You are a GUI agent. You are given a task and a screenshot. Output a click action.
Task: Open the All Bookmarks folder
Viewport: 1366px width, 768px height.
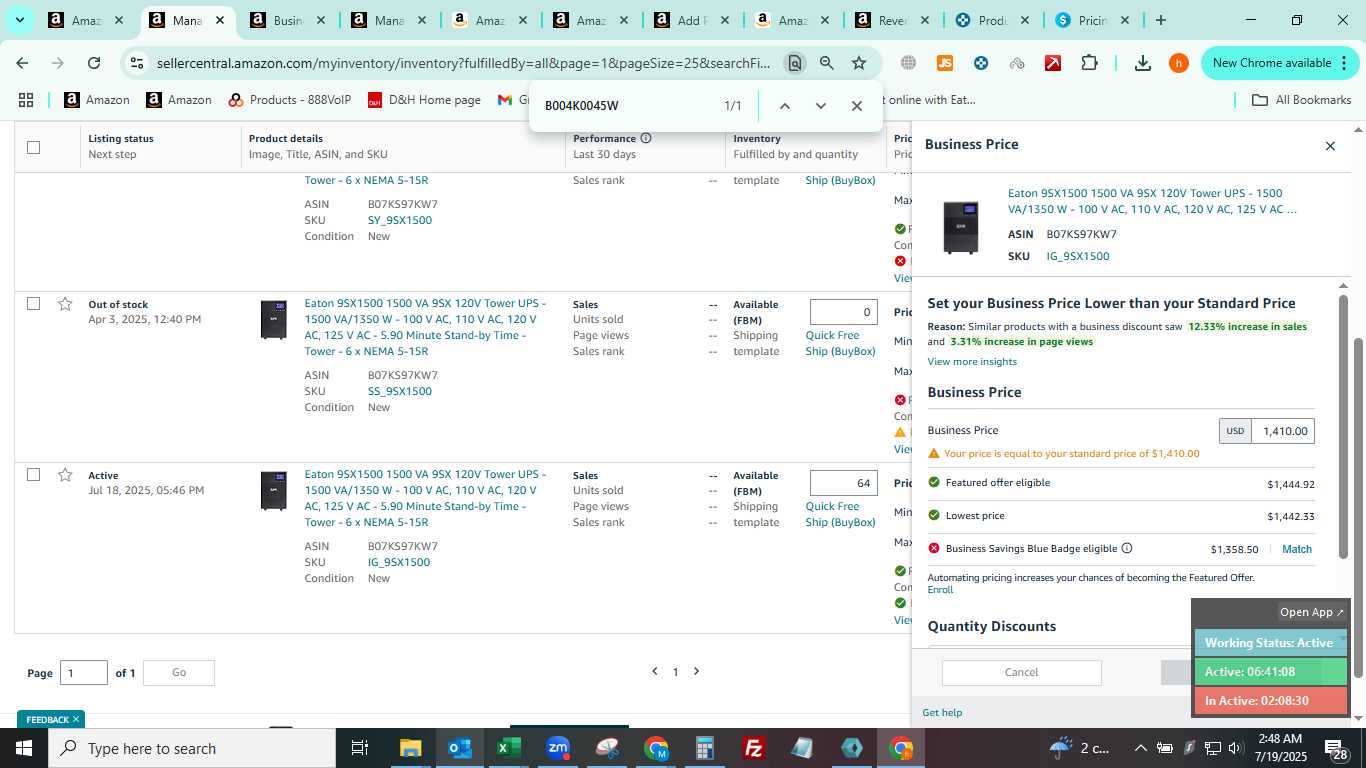pos(1301,100)
